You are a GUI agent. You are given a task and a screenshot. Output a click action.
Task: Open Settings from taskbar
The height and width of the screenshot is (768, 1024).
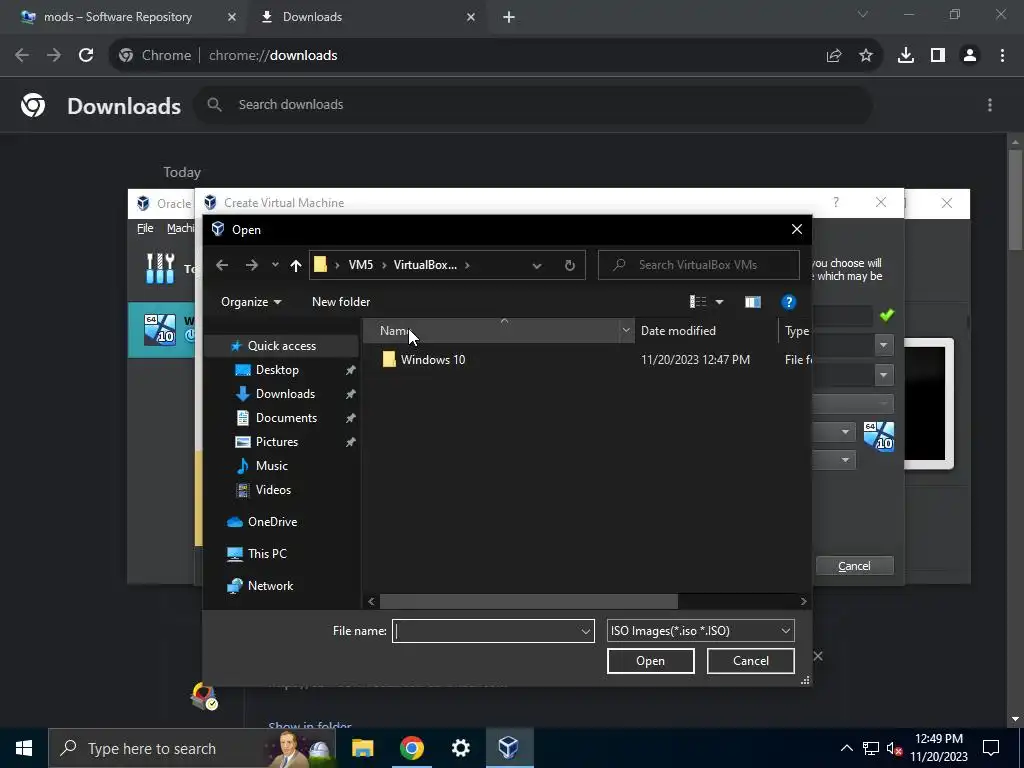[x=460, y=748]
